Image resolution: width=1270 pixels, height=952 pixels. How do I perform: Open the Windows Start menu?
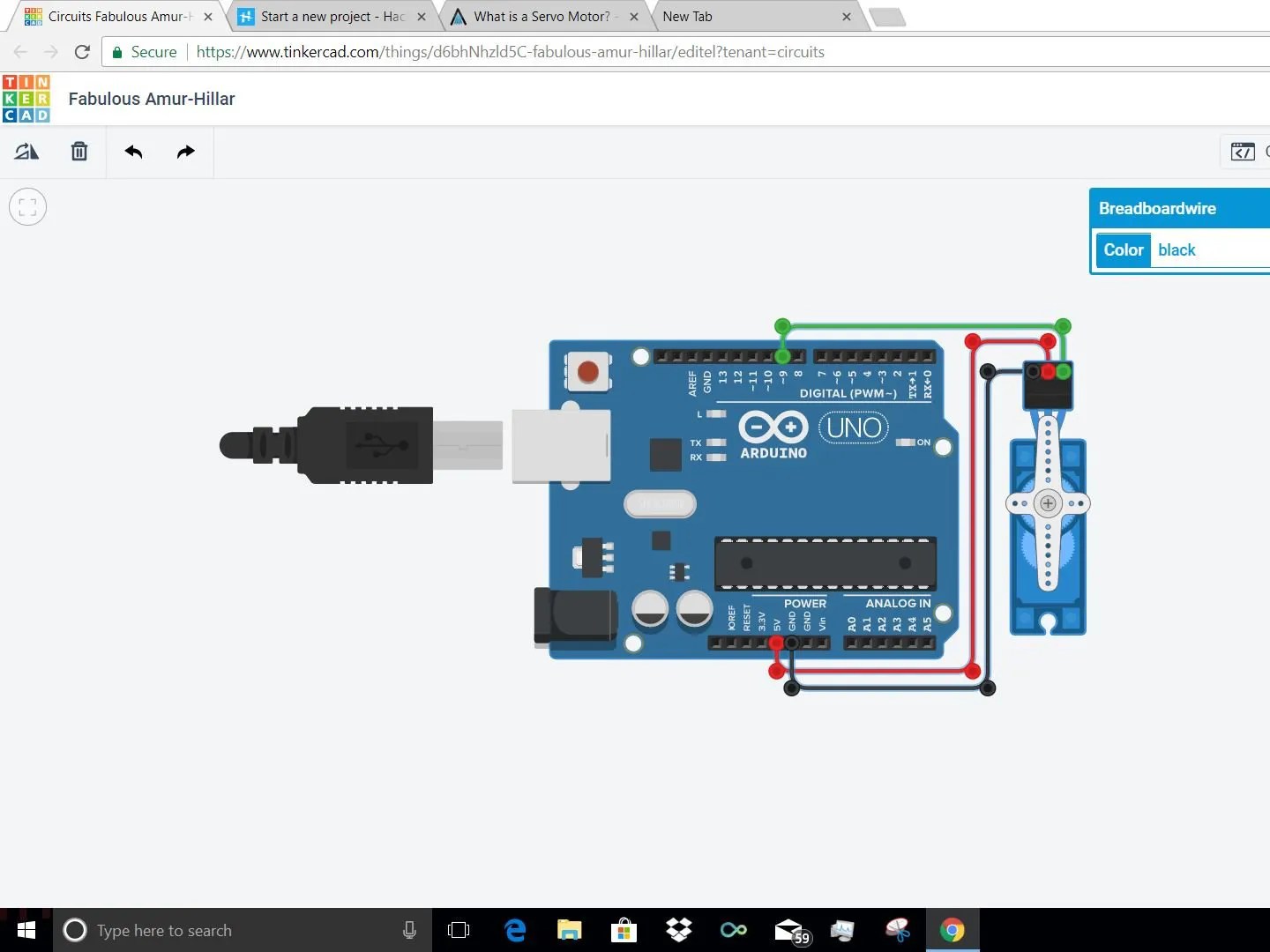[x=26, y=930]
